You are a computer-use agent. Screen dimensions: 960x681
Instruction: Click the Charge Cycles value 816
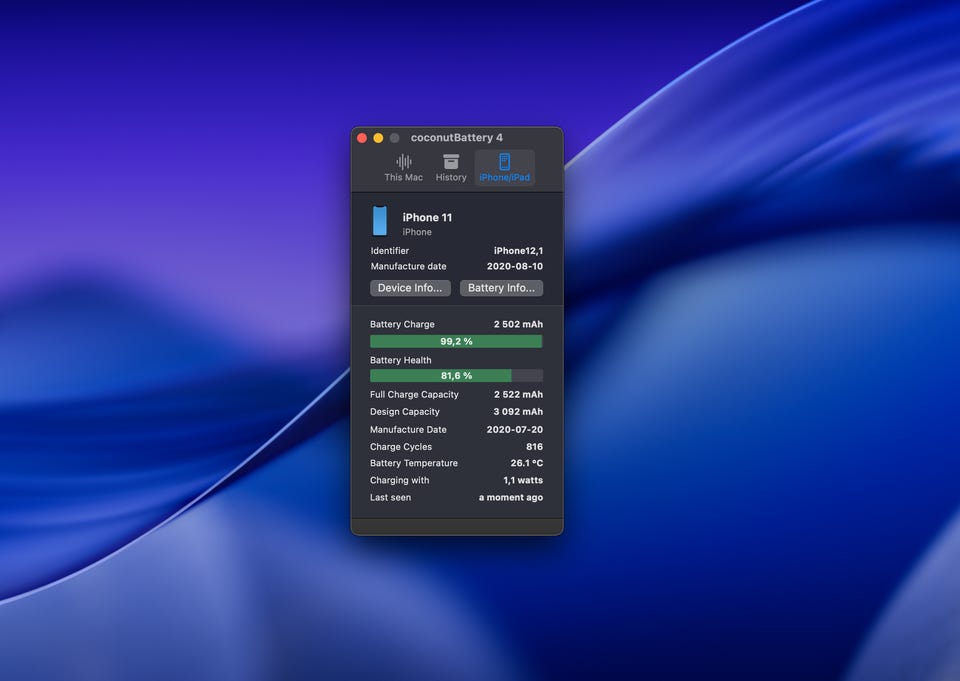click(x=534, y=446)
